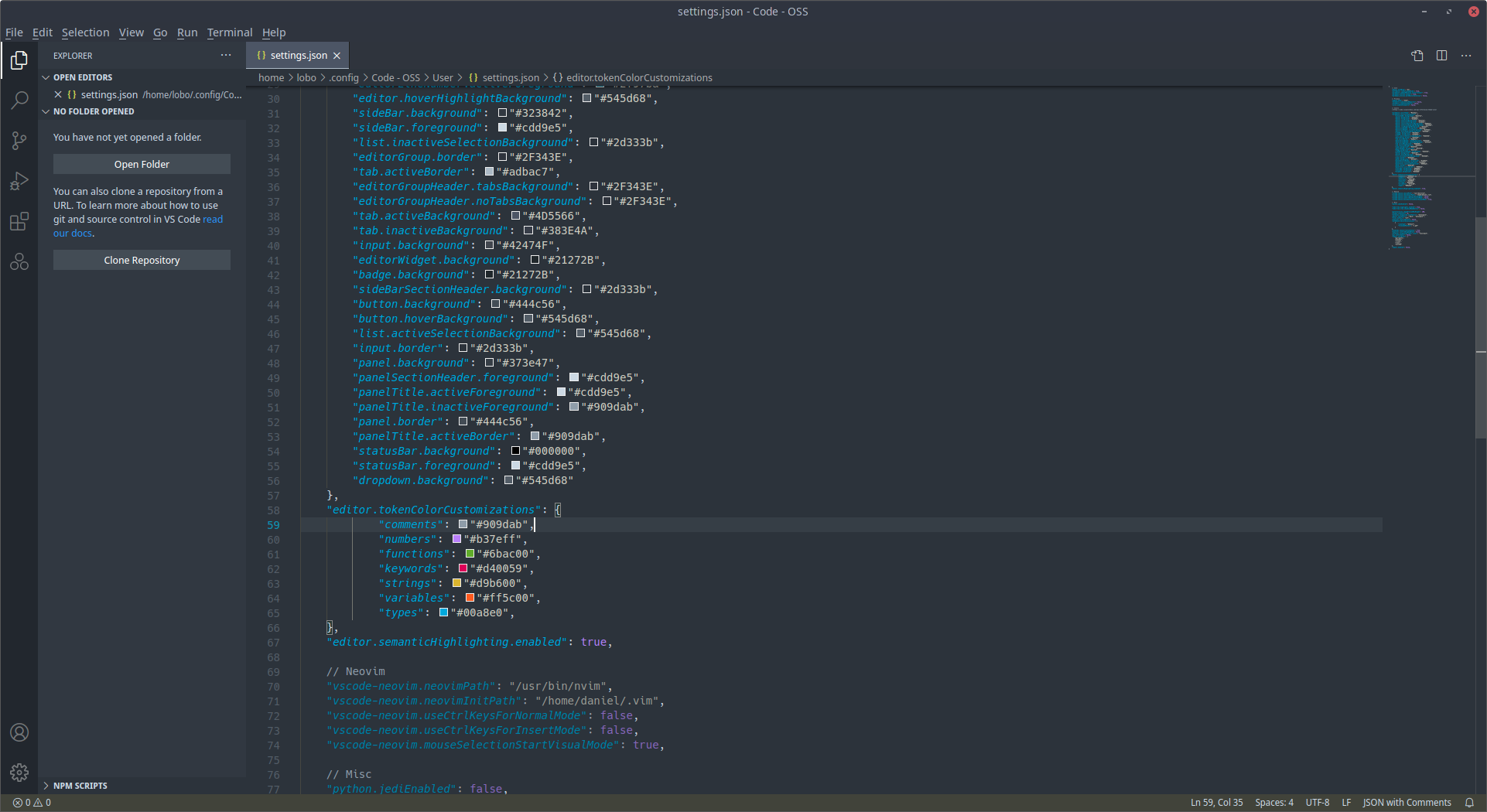Screen dimensions: 1487x812
Task: Open the Extensions view icon
Action: click(19, 222)
